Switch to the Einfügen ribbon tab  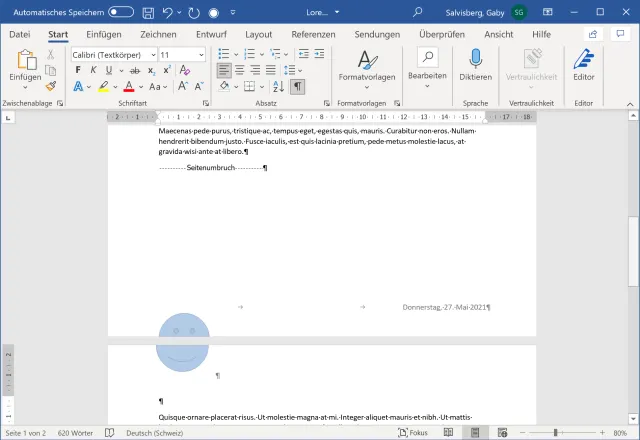click(103, 34)
